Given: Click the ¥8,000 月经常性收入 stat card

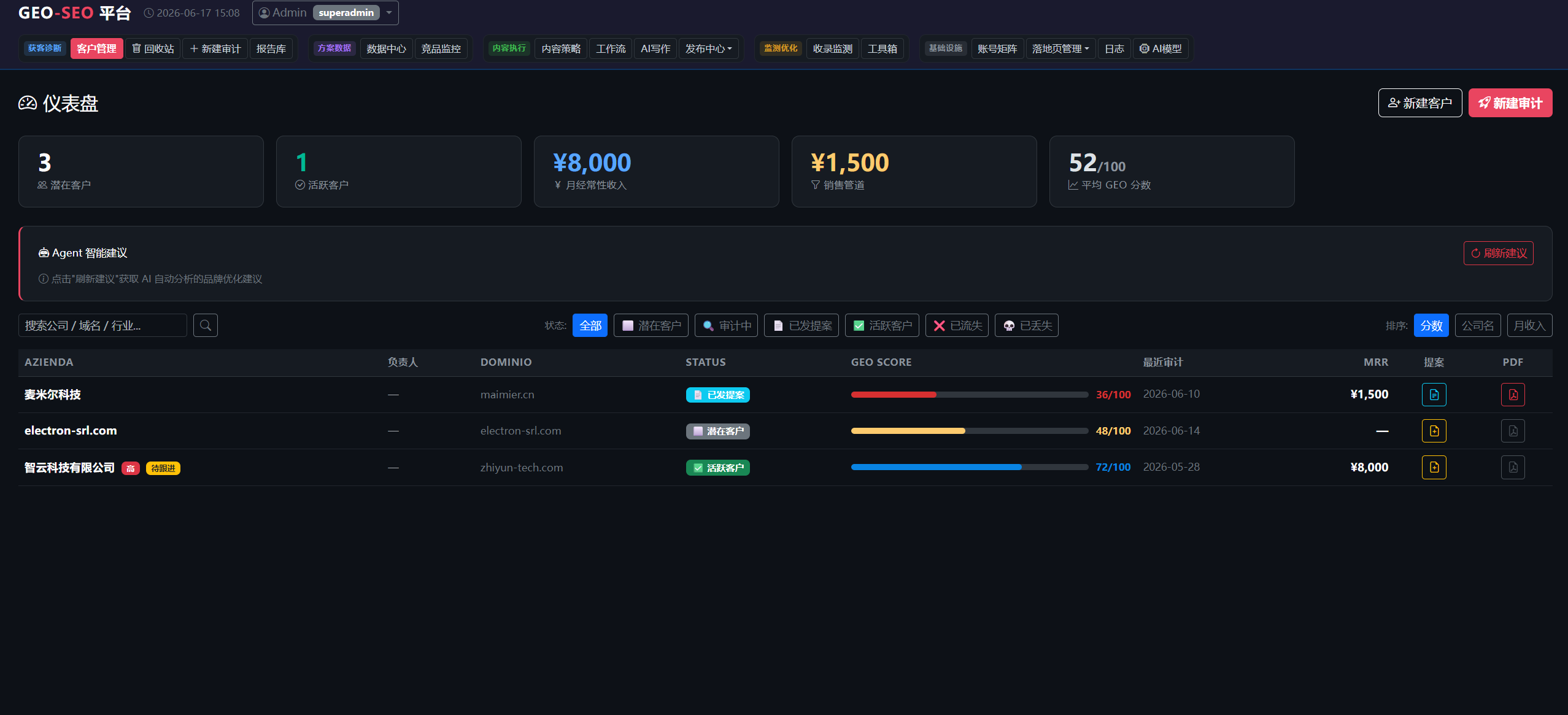Looking at the screenshot, I should [x=657, y=171].
